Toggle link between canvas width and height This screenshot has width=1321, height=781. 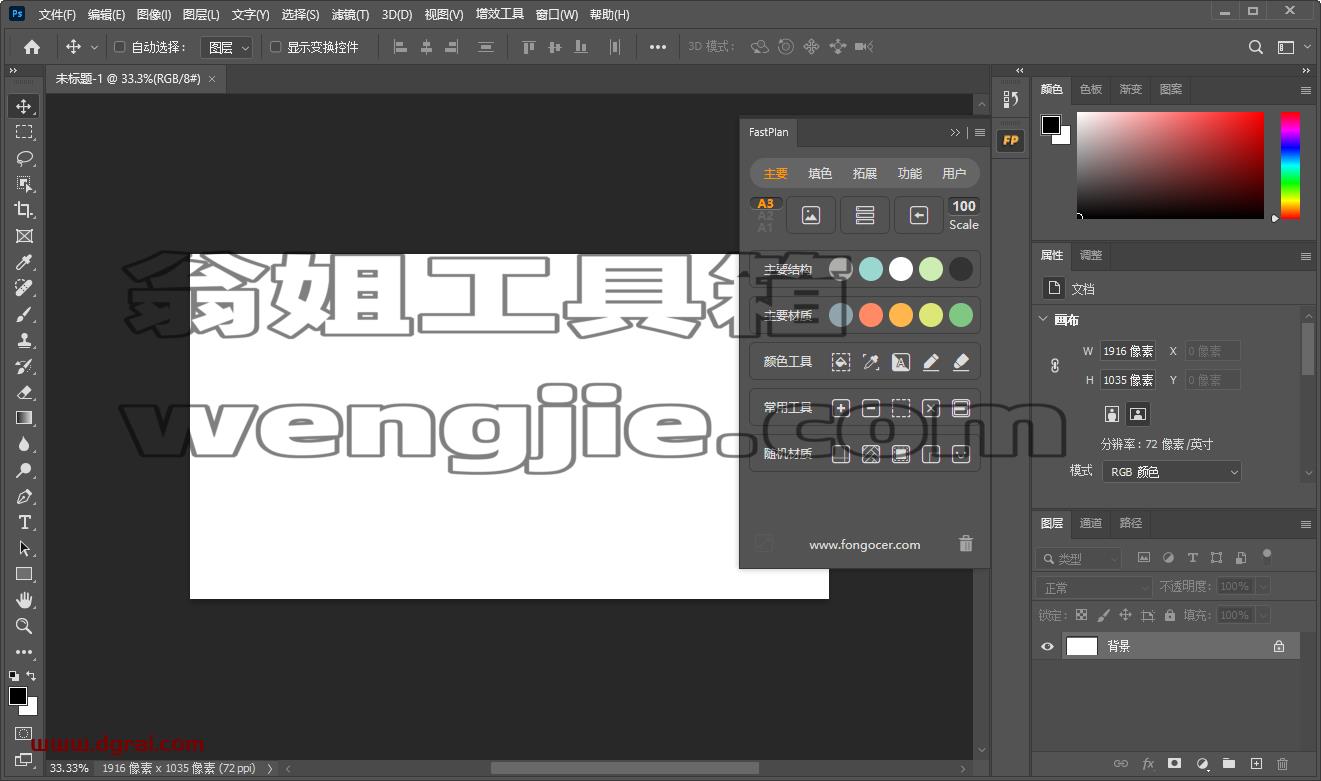coord(1055,366)
